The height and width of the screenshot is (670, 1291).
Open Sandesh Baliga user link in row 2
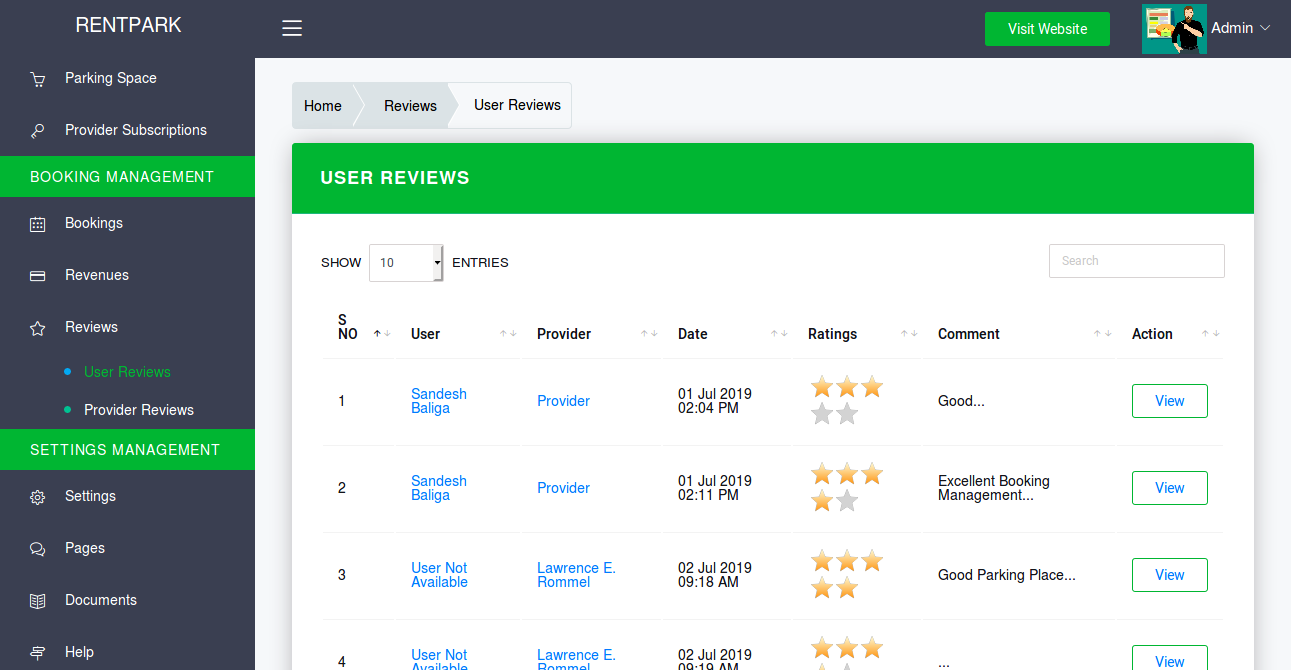439,488
